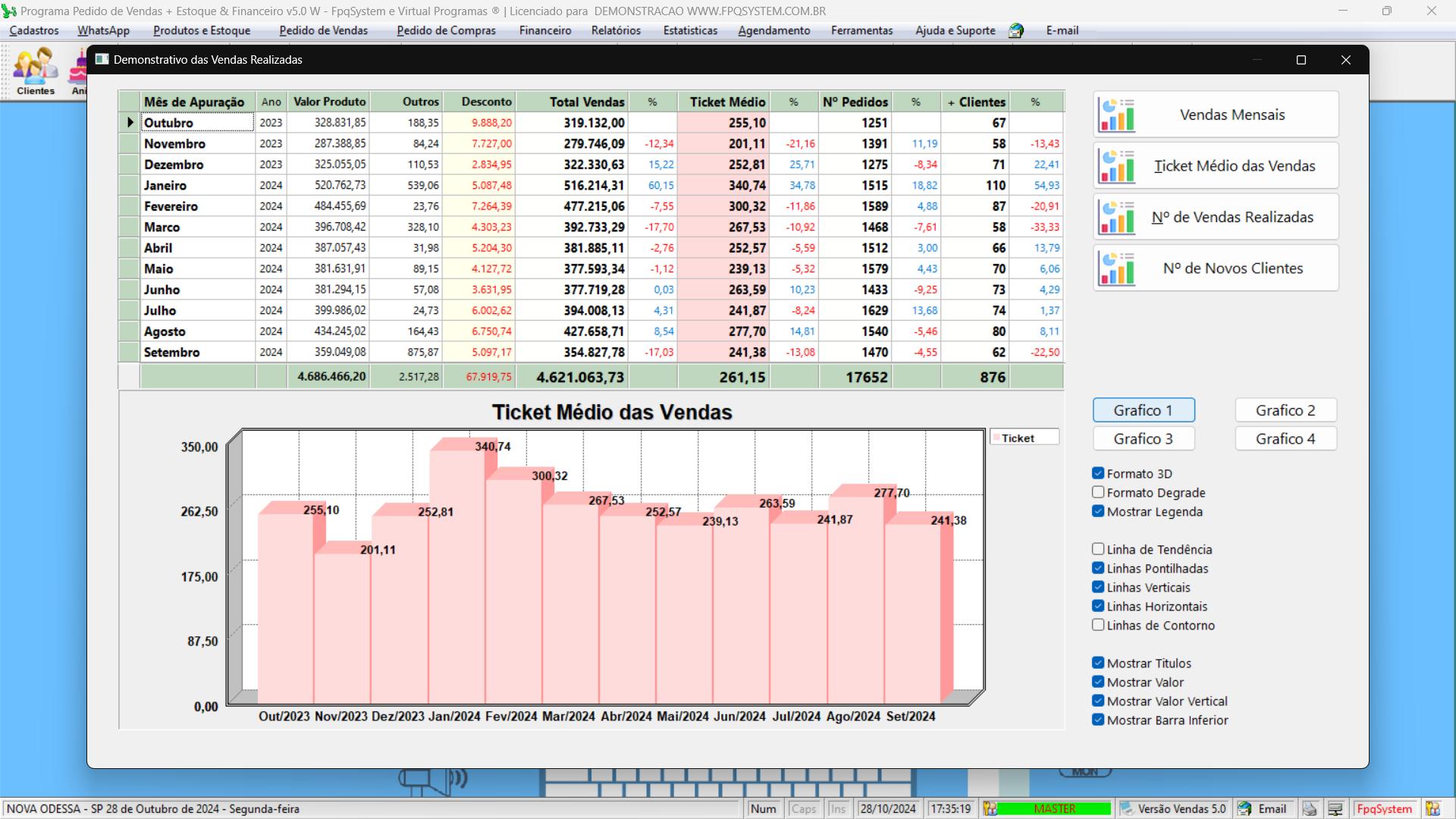Viewport: 1456px width, 819px height.
Task: Click the chart icon on Nº de Novos Clientes
Action: click(x=1117, y=268)
